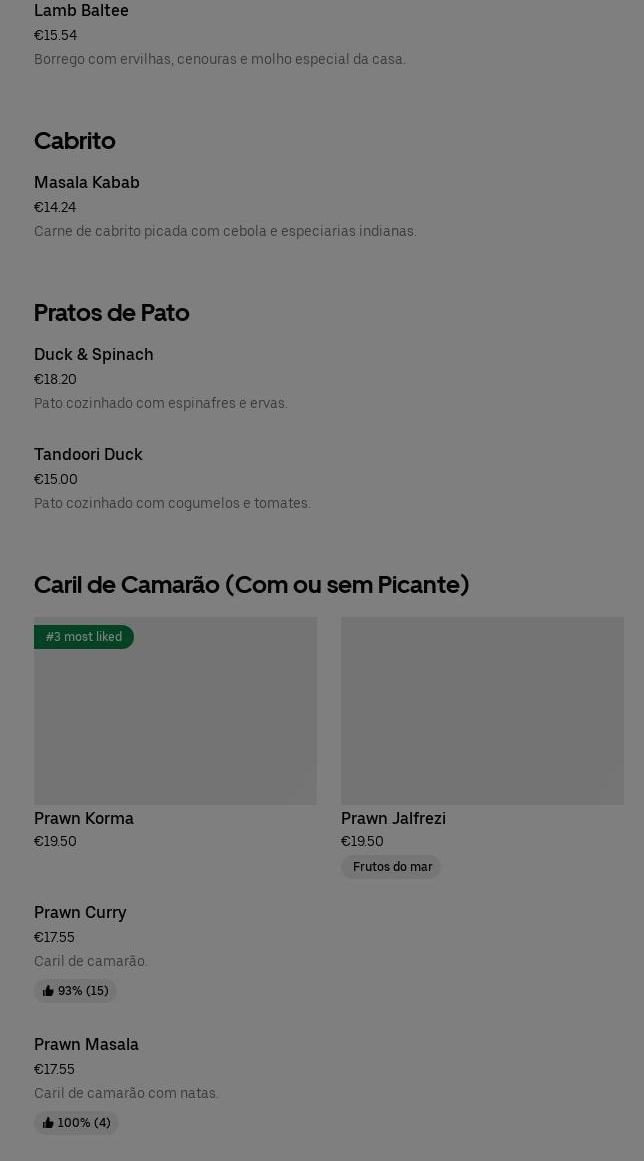644x1161 pixels.
Task: Choose the Duck & Spinach dish
Action: tap(94, 355)
